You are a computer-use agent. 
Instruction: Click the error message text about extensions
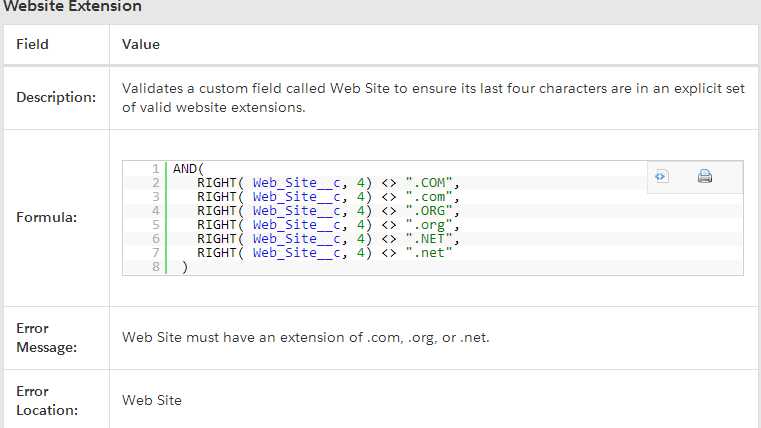tap(305, 337)
